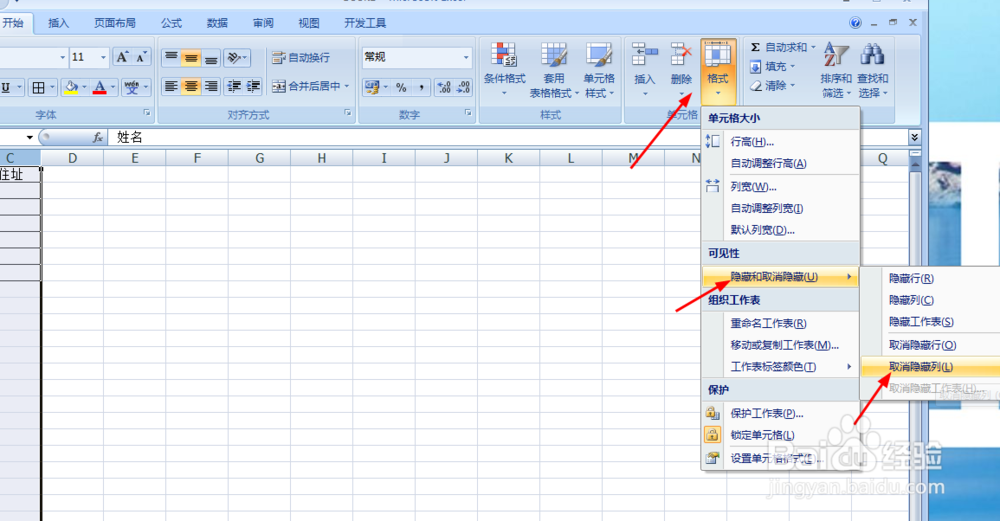Open 条件格式 conditional formatting
1000x521 pixels.
click(x=504, y=70)
